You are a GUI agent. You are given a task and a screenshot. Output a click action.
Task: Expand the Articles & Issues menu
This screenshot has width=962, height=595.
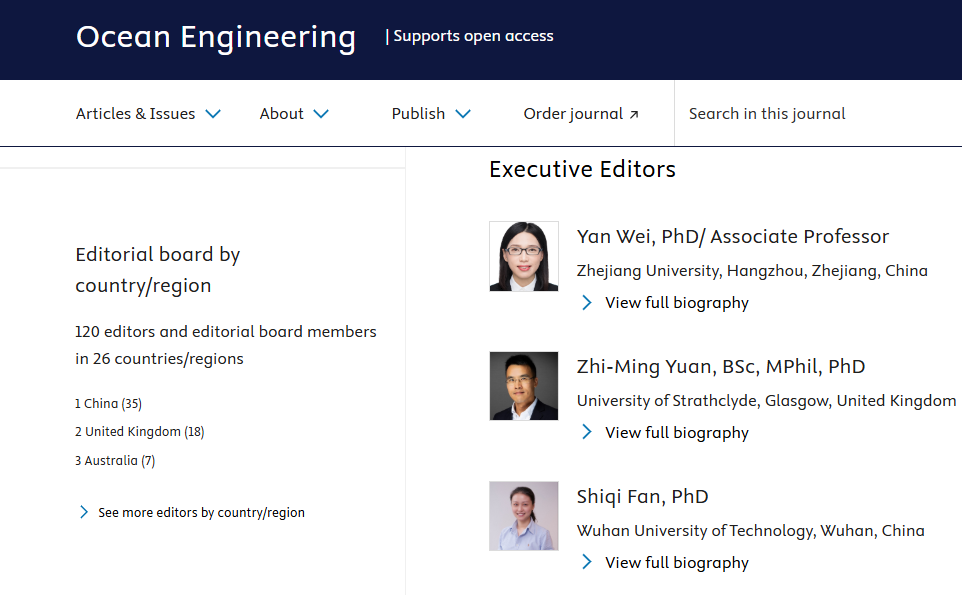[148, 113]
